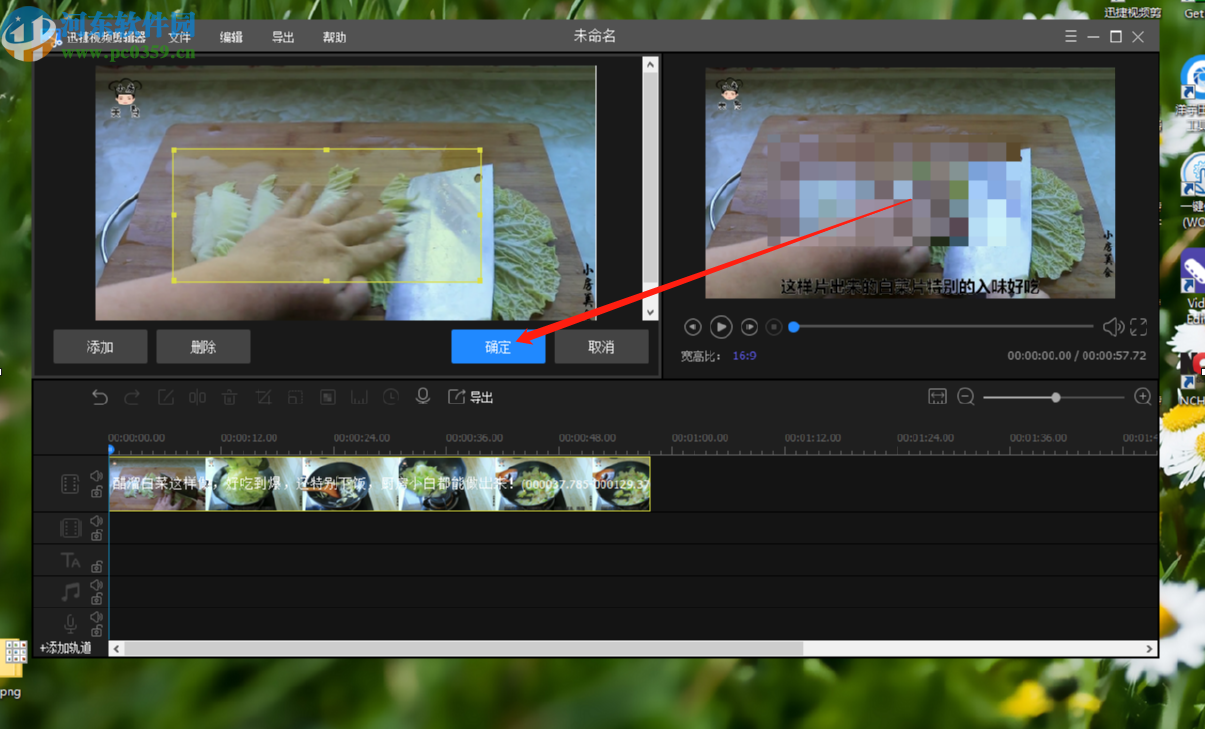Click the 添加 button
Viewport: 1205px width, 729px height.
point(100,347)
